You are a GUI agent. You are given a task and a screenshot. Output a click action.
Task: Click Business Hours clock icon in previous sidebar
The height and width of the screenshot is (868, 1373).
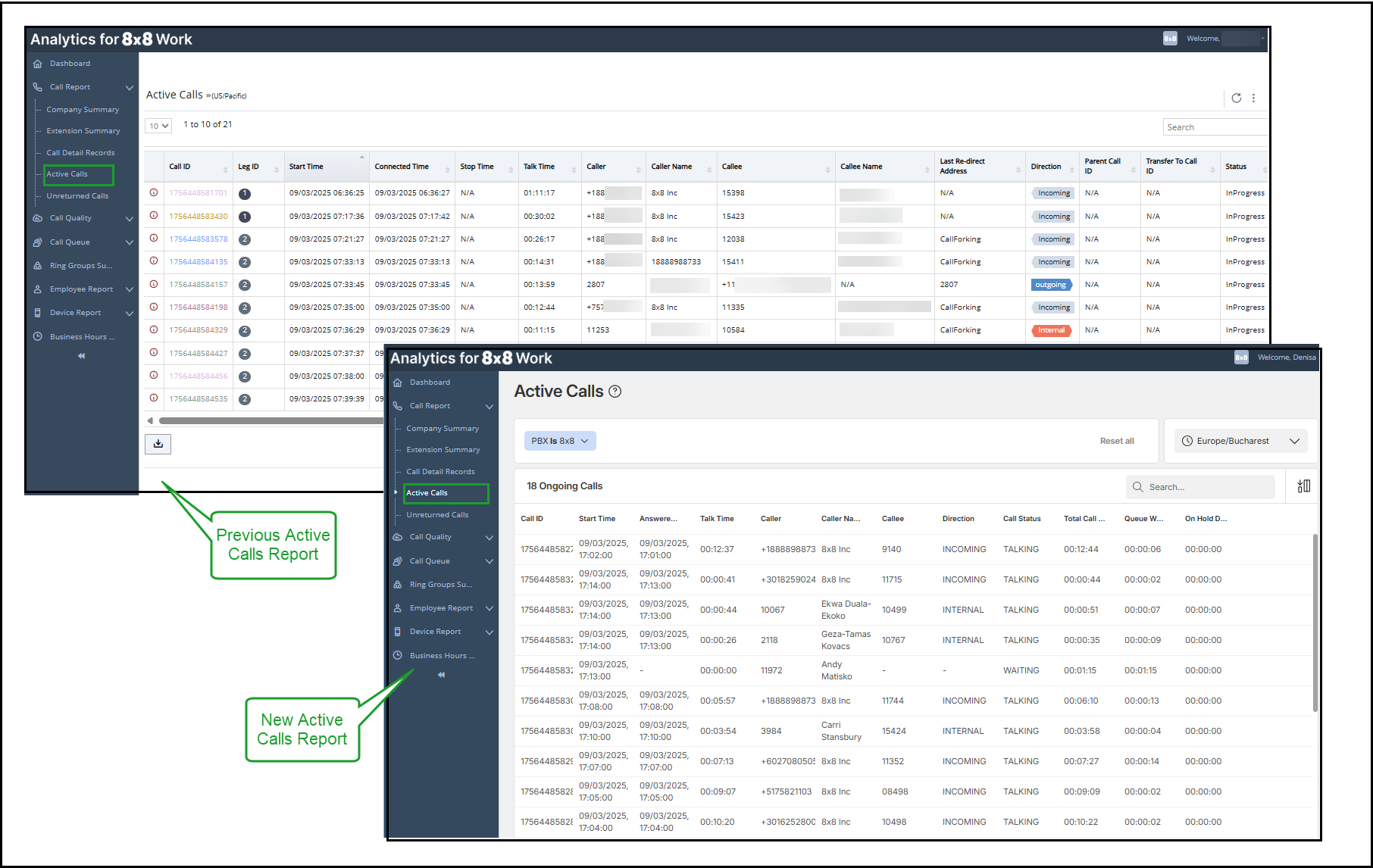(38, 336)
